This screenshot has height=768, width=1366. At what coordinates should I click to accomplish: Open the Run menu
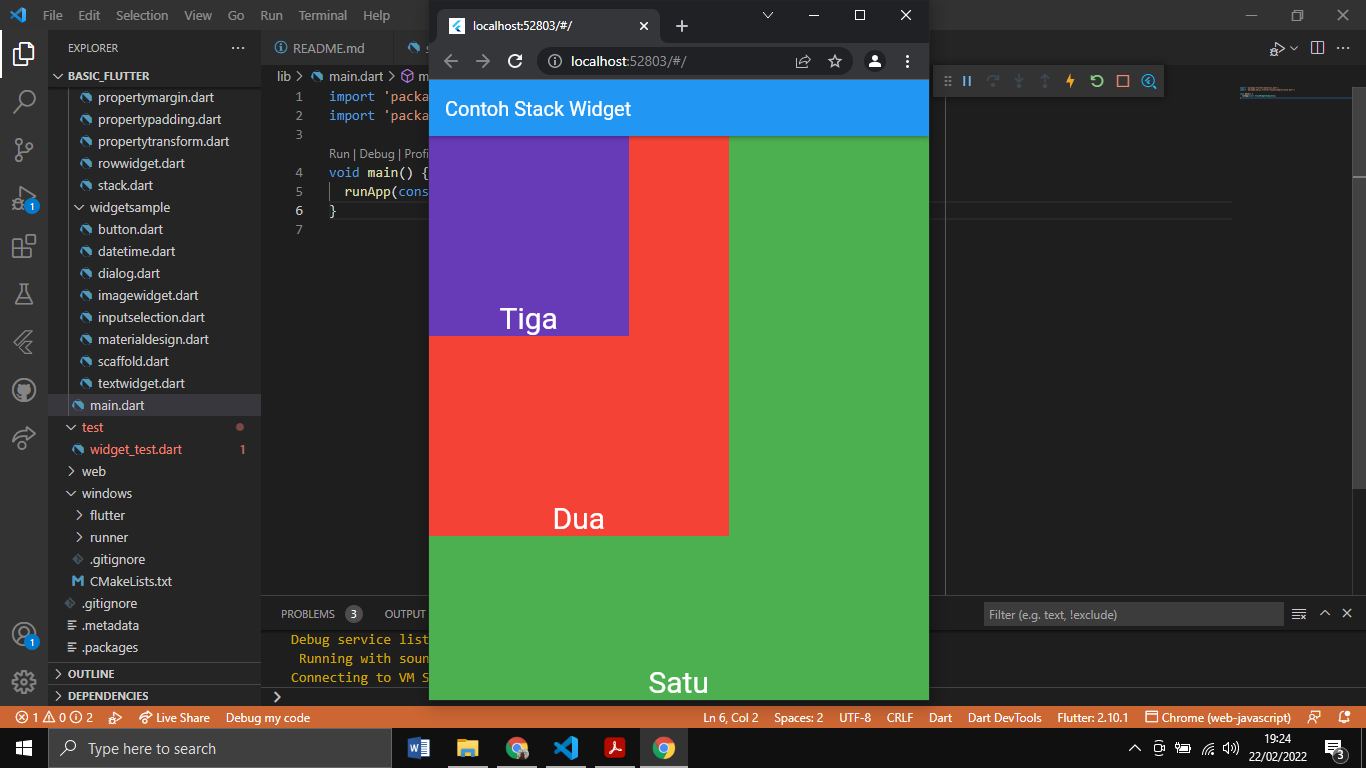coord(271,15)
